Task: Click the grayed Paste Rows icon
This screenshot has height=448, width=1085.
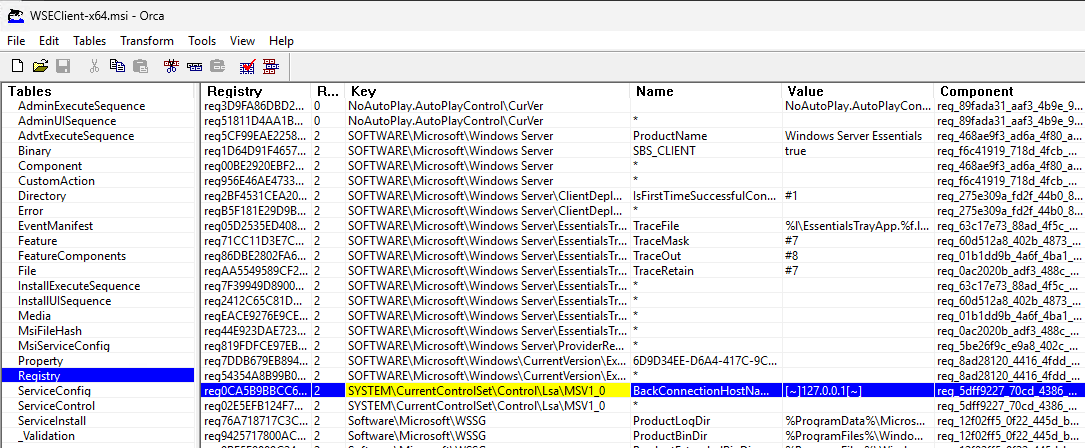Action: click(217, 66)
